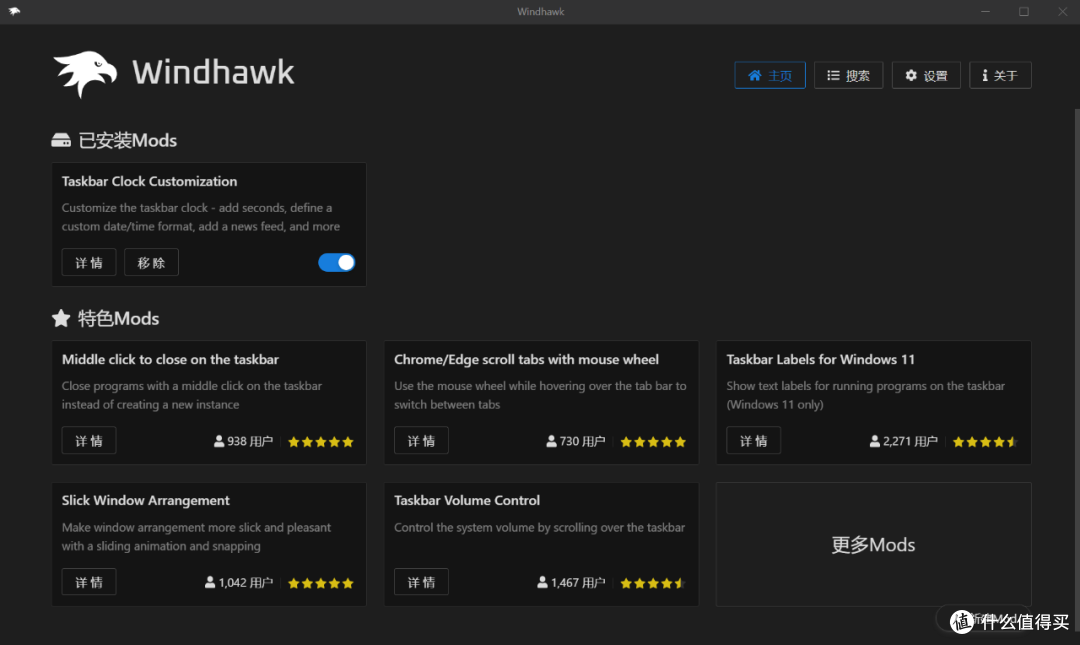
Task: Click 详情 on Slick Window Arrangement mod
Action: coord(88,581)
